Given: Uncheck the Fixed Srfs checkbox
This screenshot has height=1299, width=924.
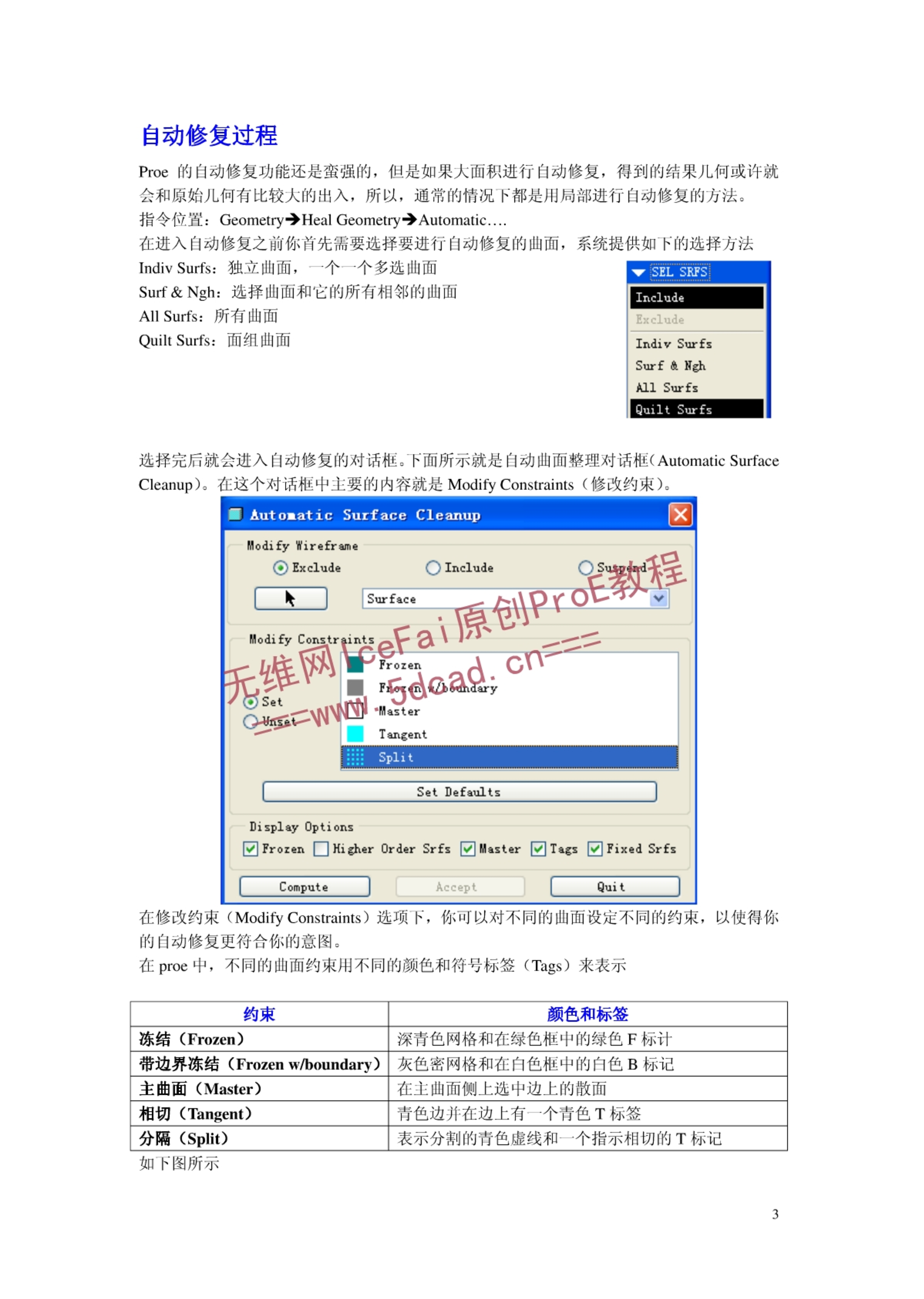Looking at the screenshot, I should pos(594,848).
